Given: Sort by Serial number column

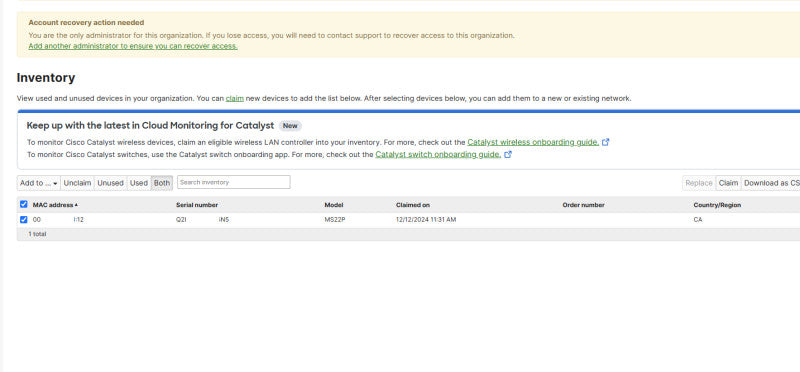Looking at the screenshot, I should coord(197,205).
